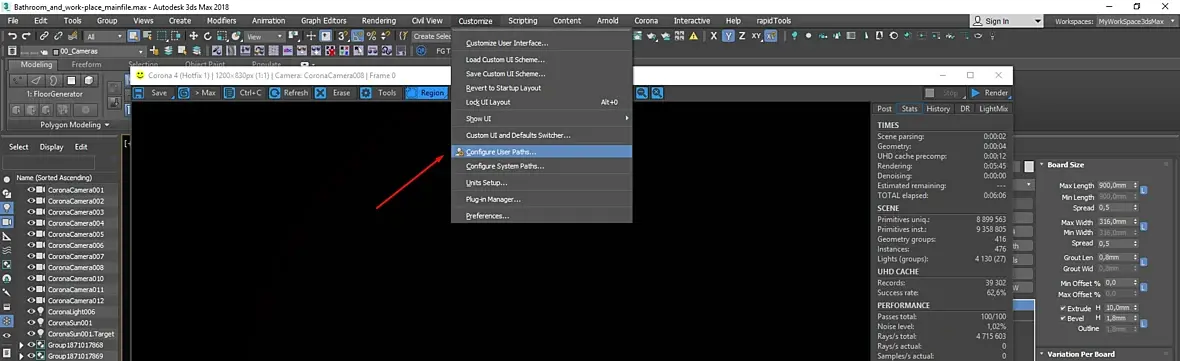Click the Undo arrow icon
The image size is (1180, 361).
click(x=12, y=36)
